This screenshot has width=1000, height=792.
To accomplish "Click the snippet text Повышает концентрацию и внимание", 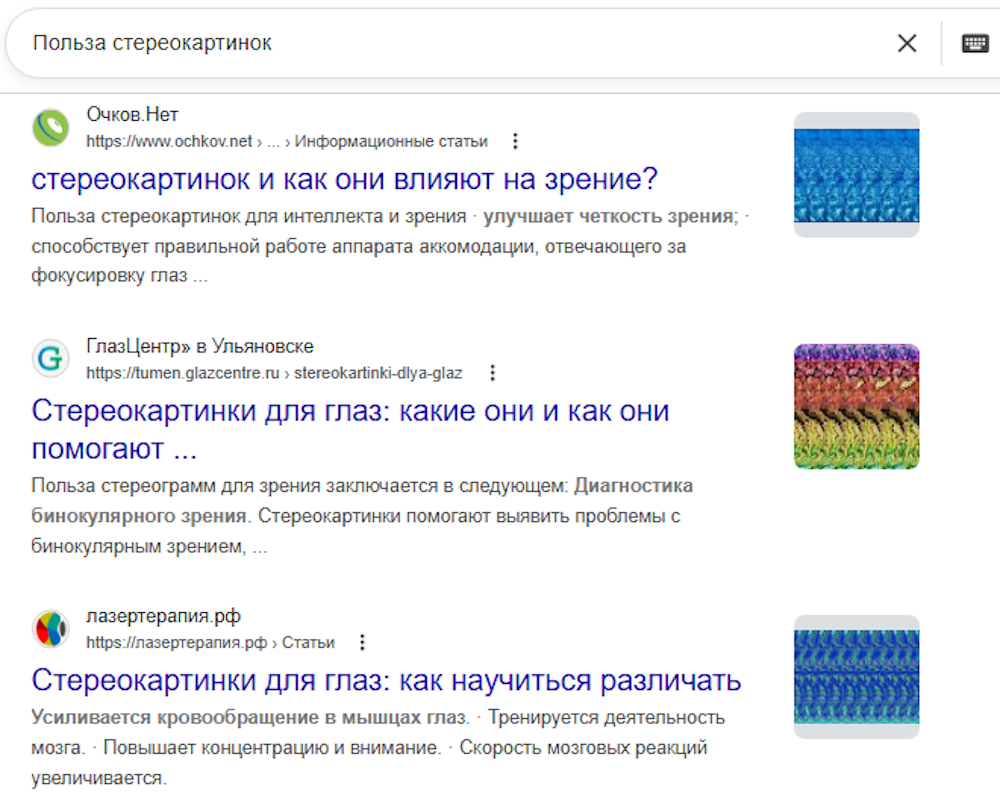I will [272, 747].
